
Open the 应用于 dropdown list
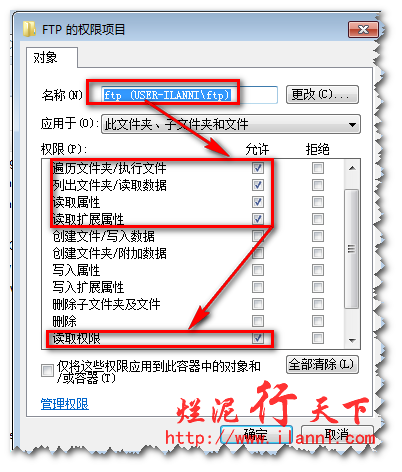[x=231, y=124]
